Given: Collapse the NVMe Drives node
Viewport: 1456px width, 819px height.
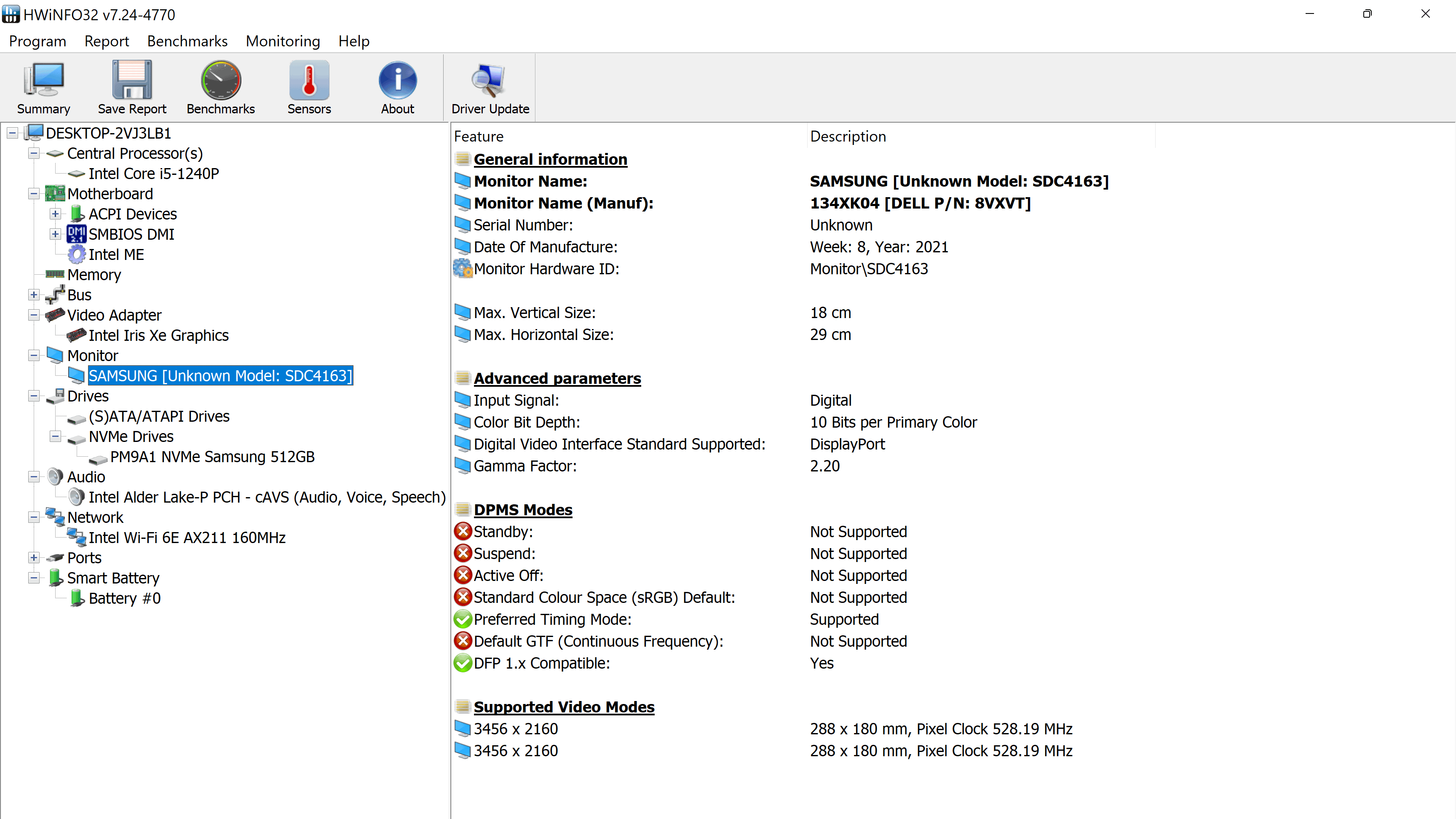Looking at the screenshot, I should [x=55, y=436].
